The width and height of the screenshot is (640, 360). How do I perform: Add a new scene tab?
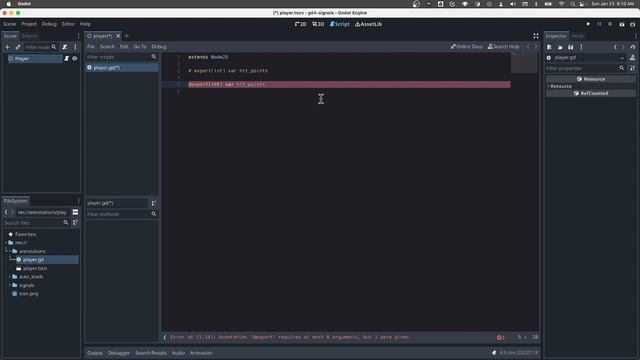(x=127, y=36)
